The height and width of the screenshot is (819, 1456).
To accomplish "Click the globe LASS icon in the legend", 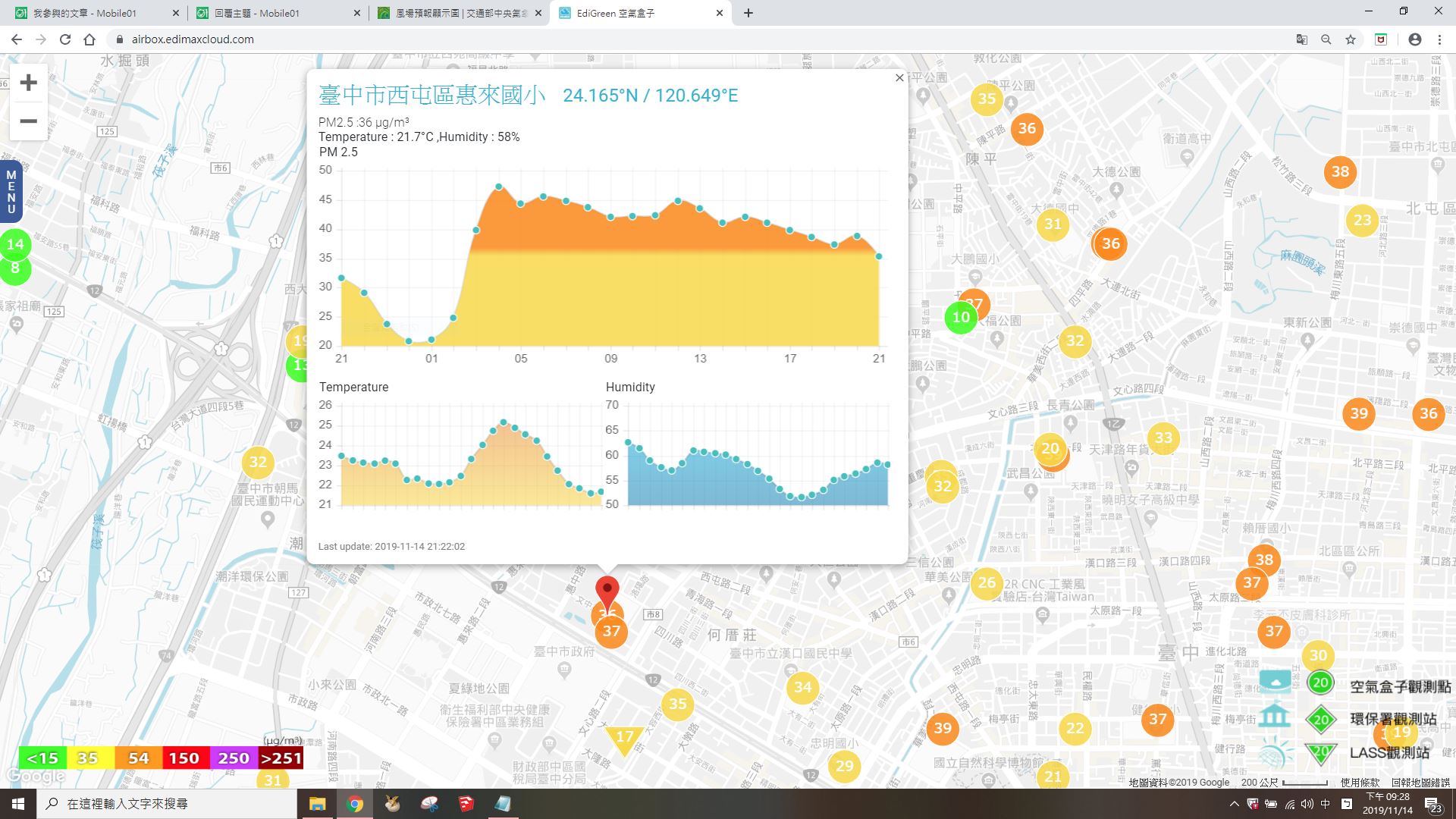I will click(x=1276, y=754).
